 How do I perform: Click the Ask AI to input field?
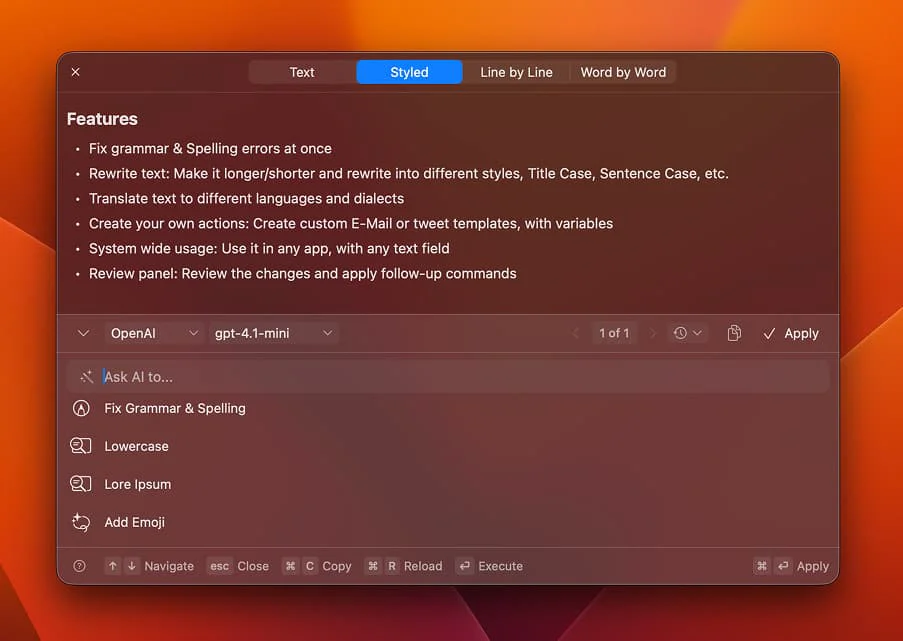[x=300, y=376]
